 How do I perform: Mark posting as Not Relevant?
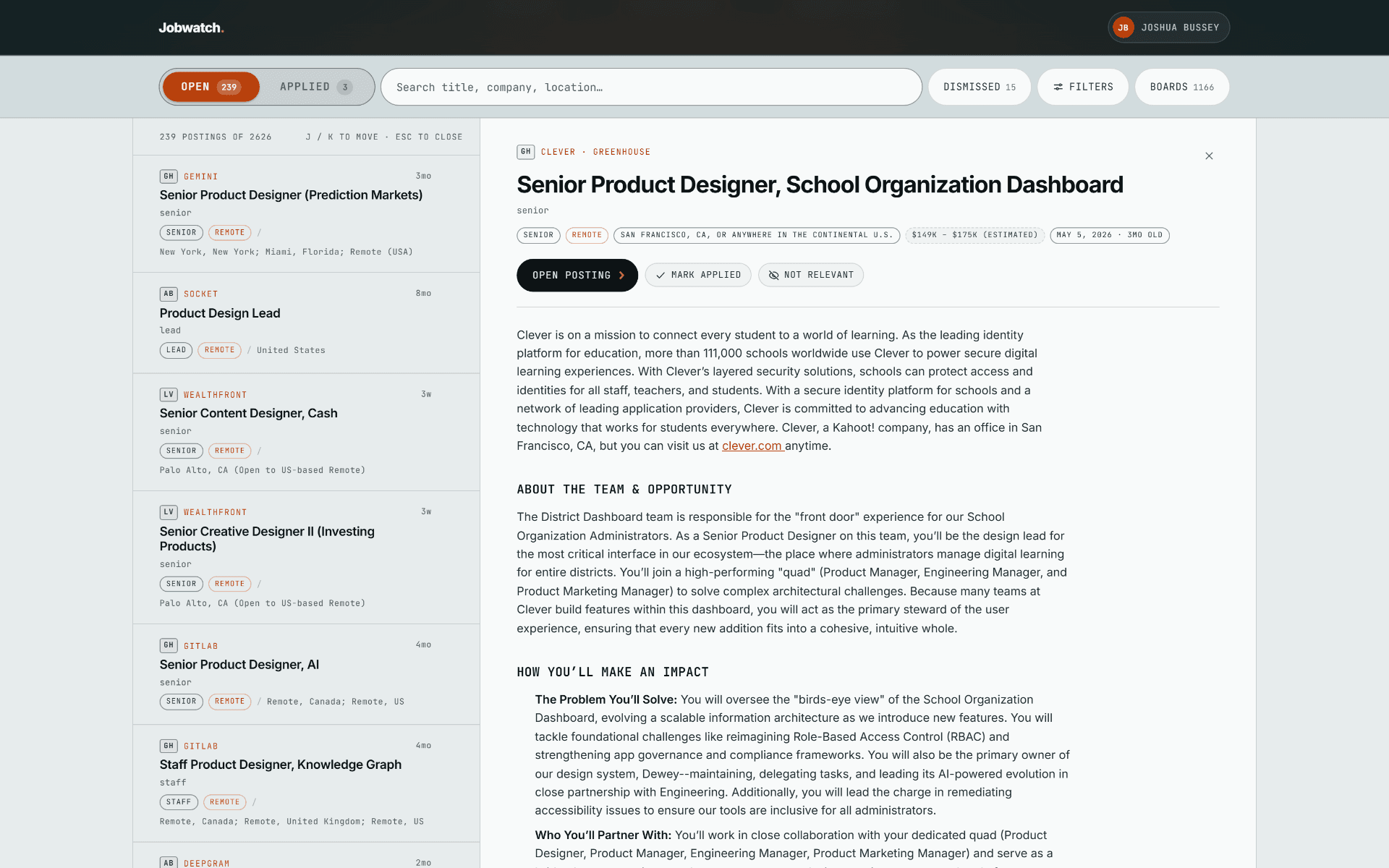pos(811,275)
